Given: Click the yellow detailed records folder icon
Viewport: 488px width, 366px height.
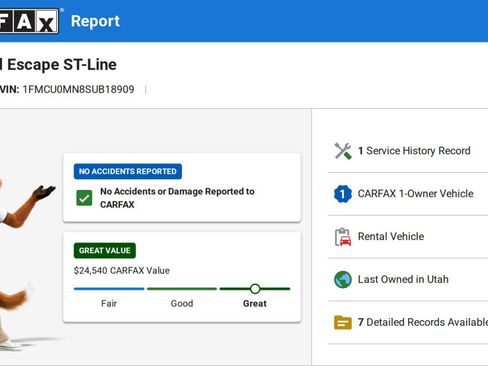Looking at the screenshot, I should [x=343, y=322].
